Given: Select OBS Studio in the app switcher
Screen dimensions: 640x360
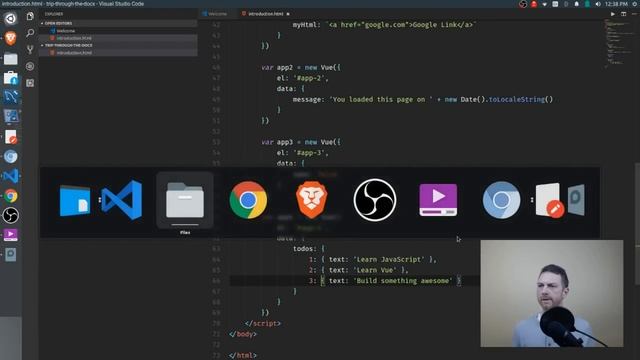Looking at the screenshot, I should (375, 200).
